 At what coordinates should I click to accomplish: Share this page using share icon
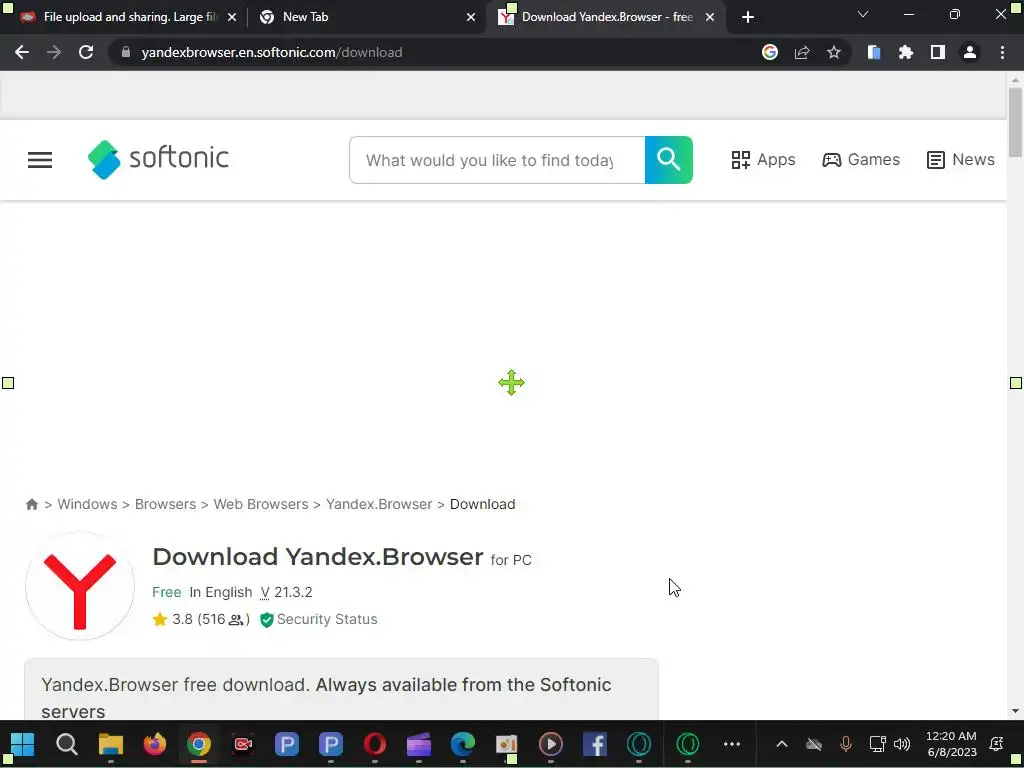pos(802,52)
